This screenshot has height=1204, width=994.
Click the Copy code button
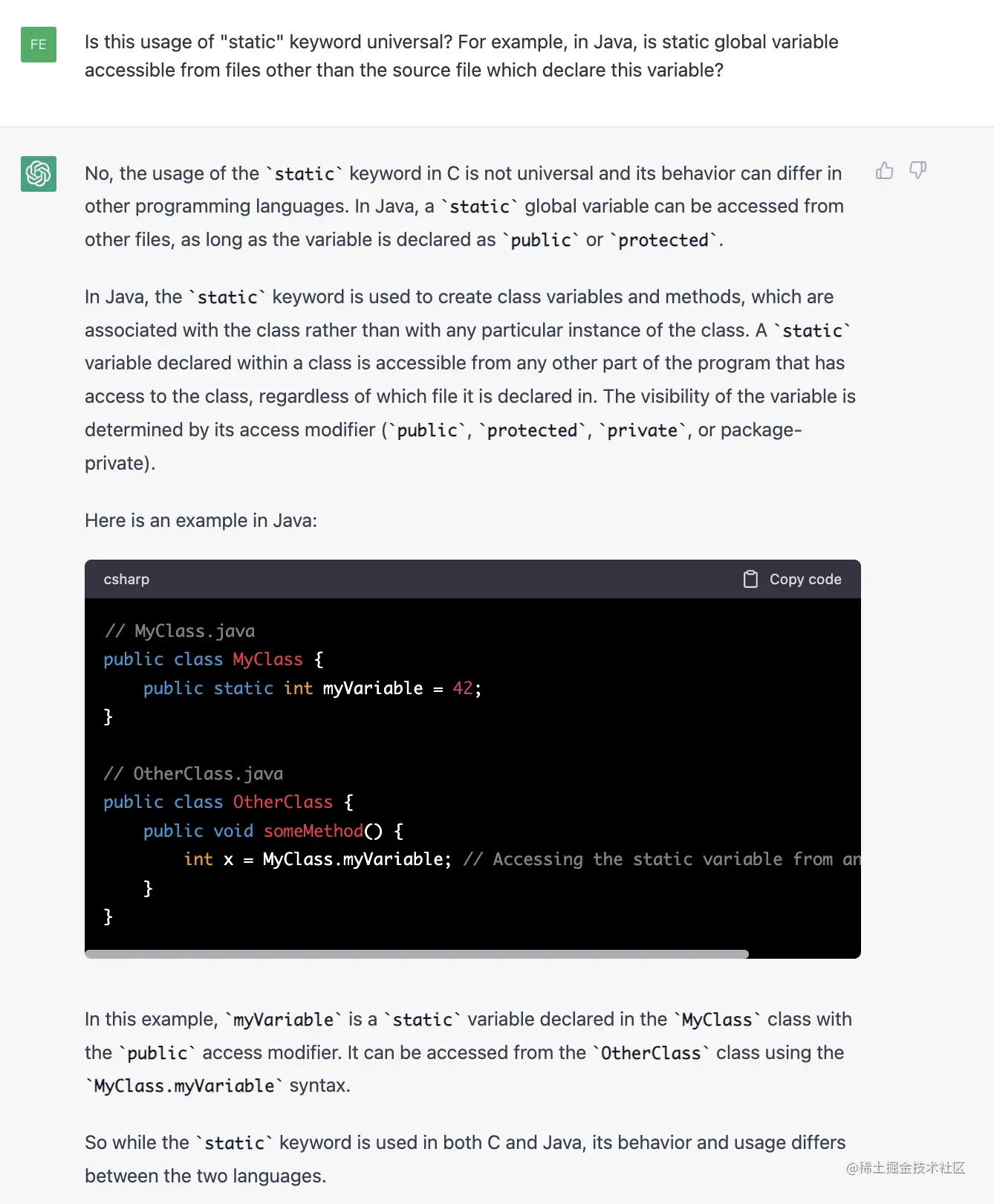pyautogui.click(x=792, y=579)
